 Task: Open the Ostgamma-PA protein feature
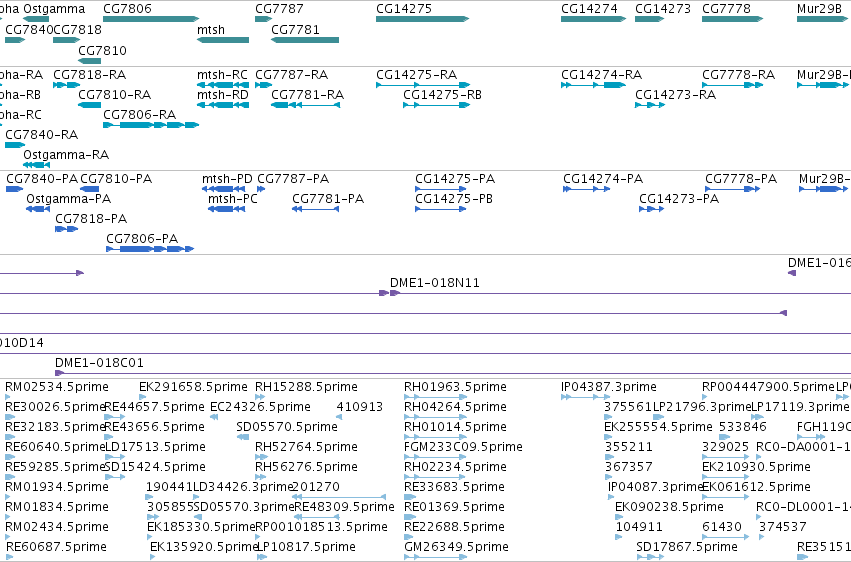coord(38,209)
